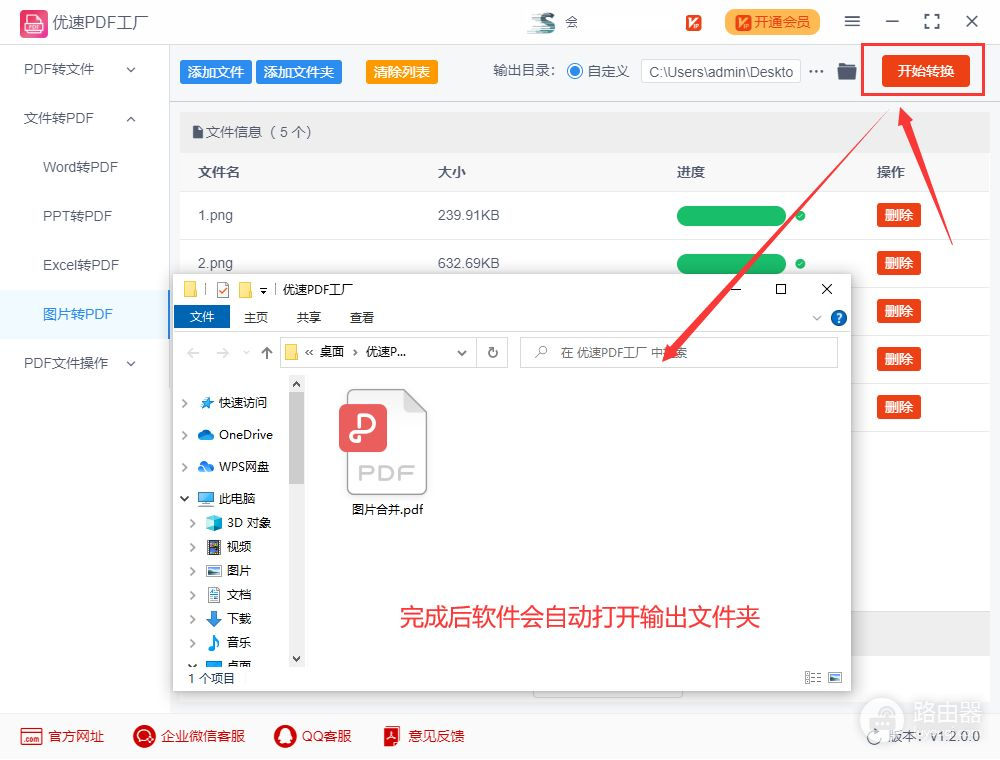1000x760 pixels.
Task: Select the 图片合并.pdf file
Action: (x=386, y=453)
